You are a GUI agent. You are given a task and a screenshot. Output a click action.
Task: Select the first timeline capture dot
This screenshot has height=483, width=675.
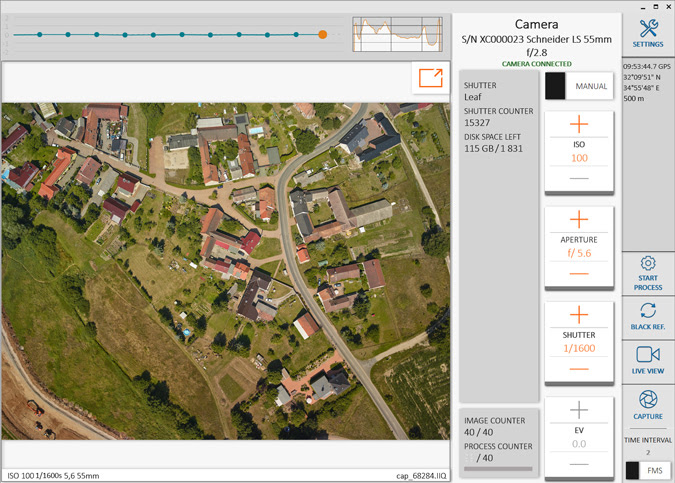(x=39, y=35)
